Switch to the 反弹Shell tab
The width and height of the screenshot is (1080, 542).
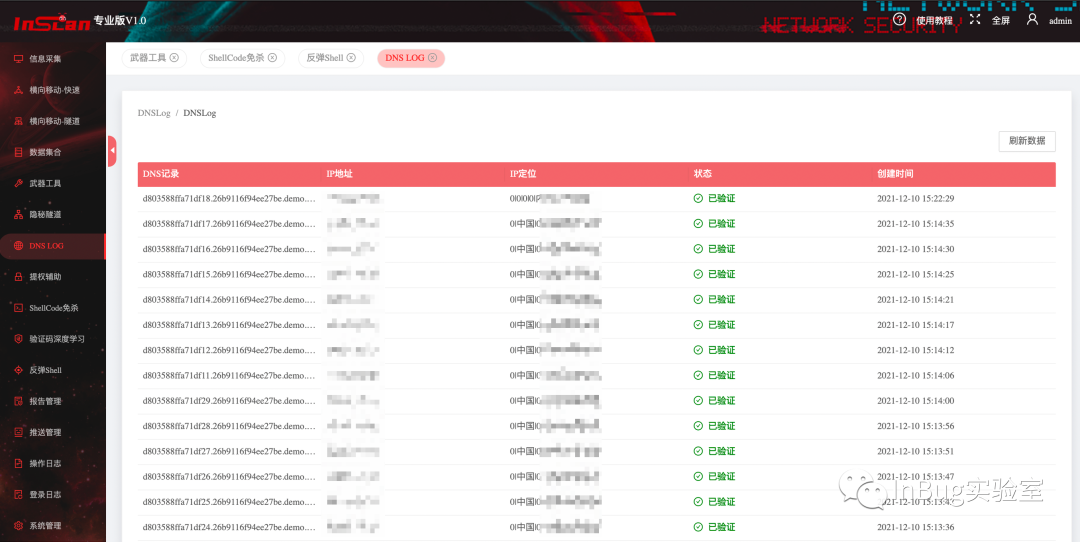point(331,58)
